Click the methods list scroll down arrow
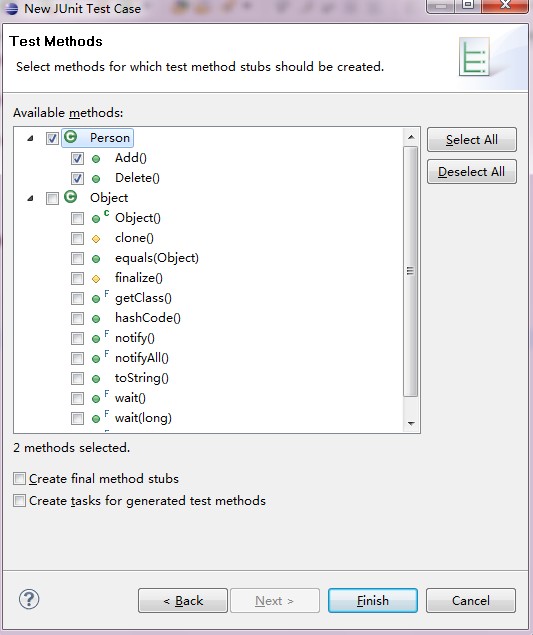Image resolution: width=533 pixels, height=635 pixels. 411,424
